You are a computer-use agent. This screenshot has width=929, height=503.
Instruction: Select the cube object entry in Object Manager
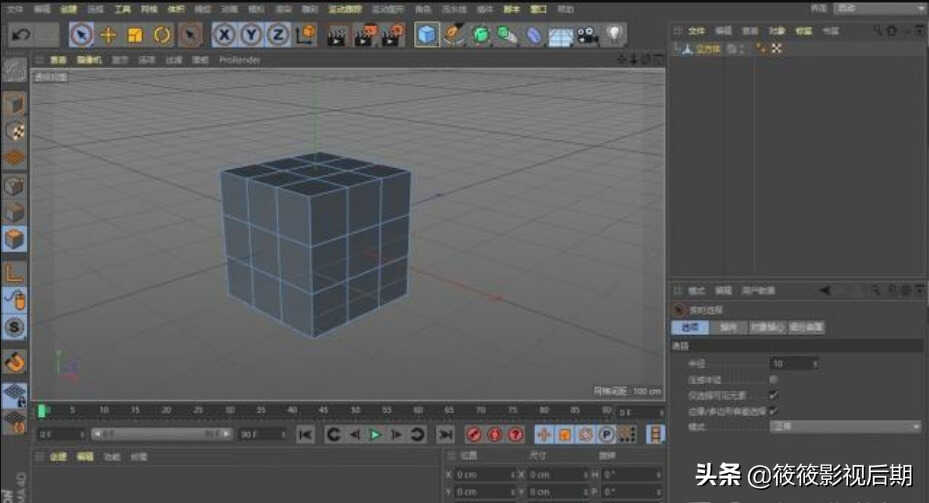tap(707, 49)
